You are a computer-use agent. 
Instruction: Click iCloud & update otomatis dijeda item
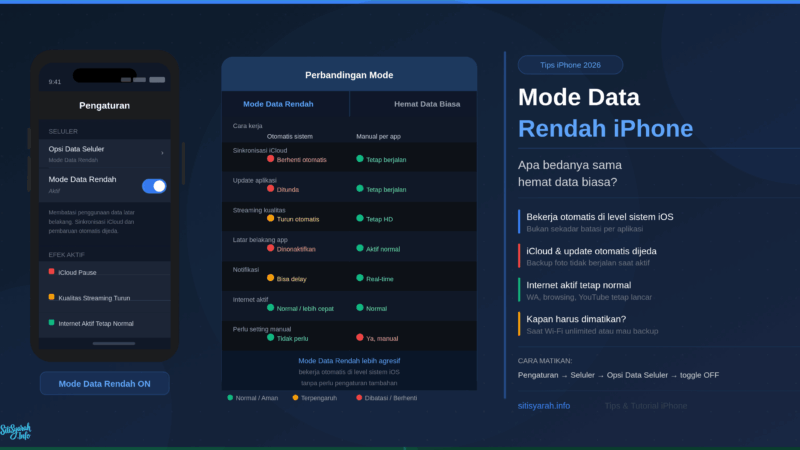click(x=591, y=251)
